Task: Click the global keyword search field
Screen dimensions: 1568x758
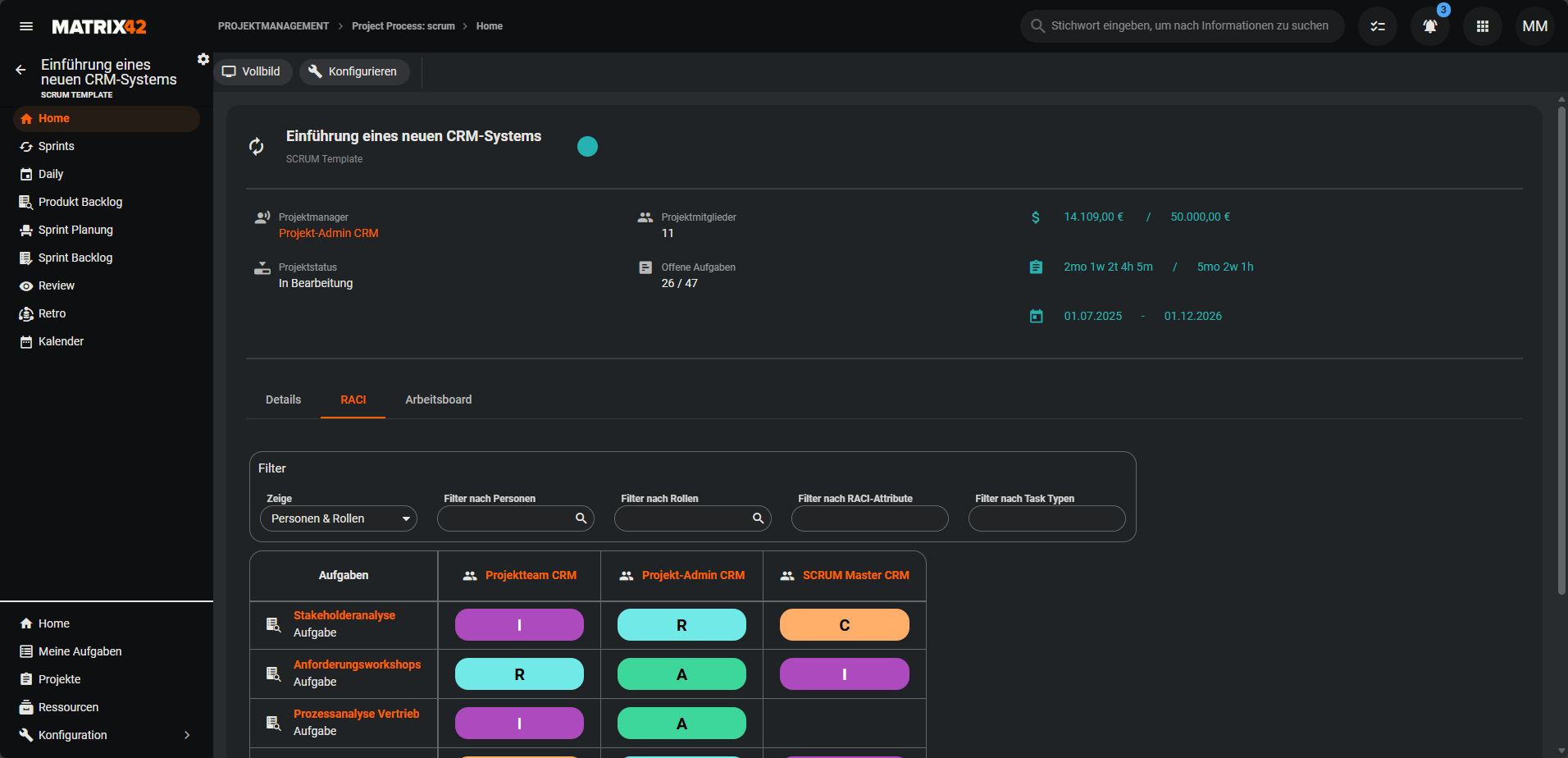Action: point(1189,26)
